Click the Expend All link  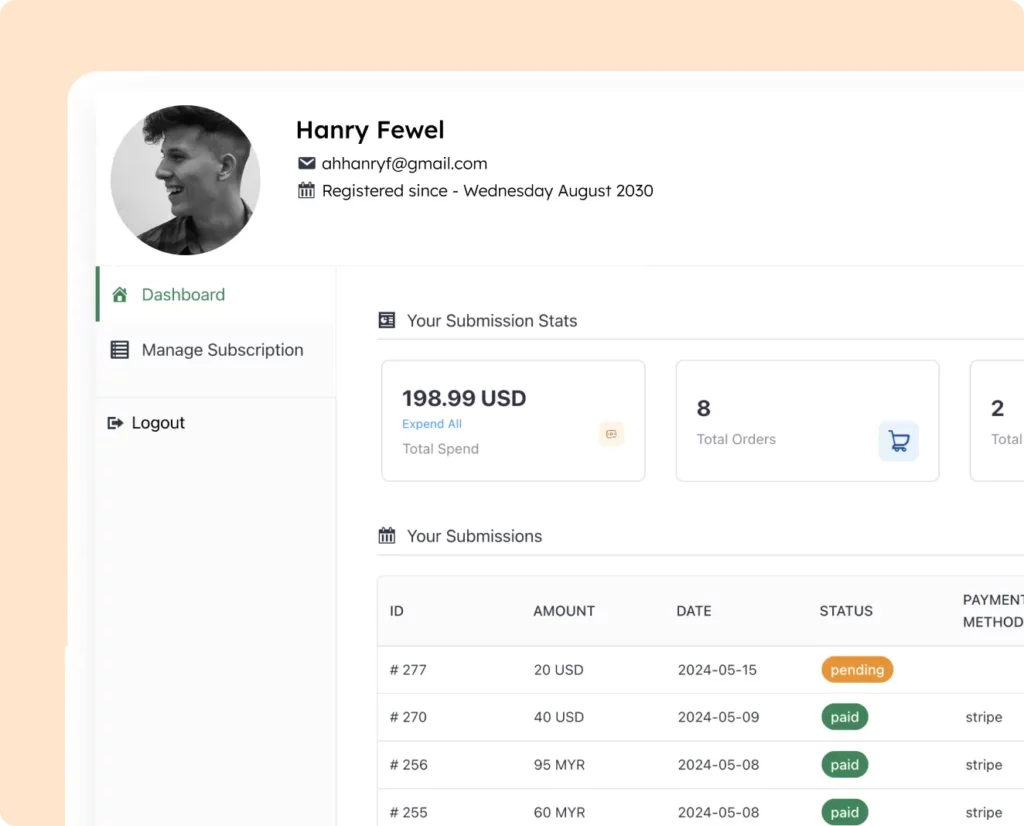click(x=431, y=423)
